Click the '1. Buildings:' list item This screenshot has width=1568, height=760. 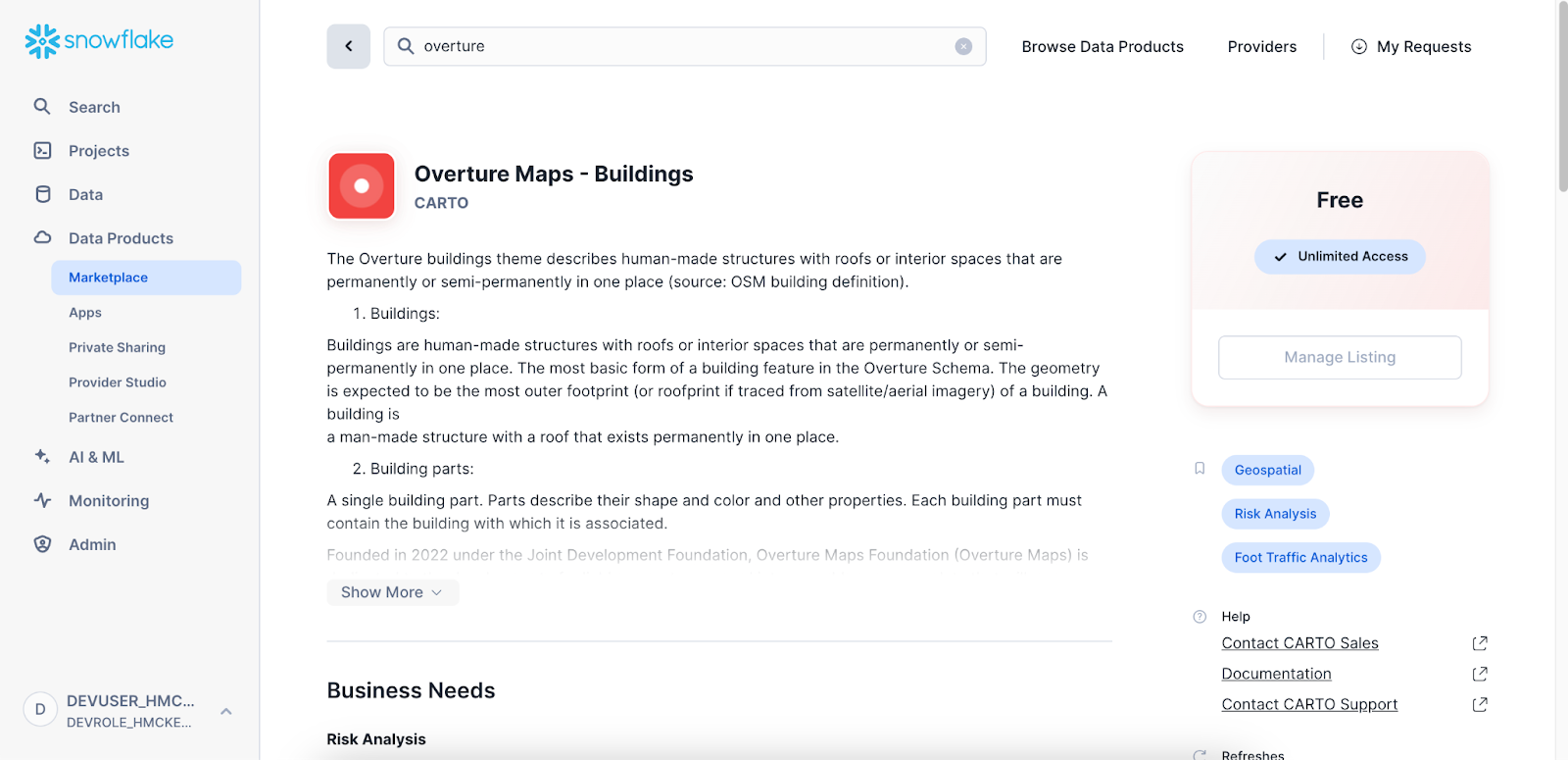click(x=396, y=314)
